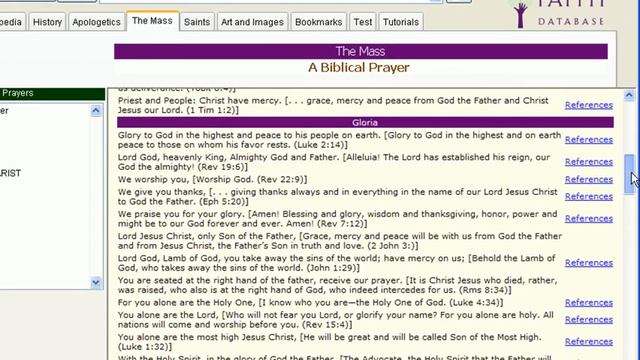The height and width of the screenshot is (360, 640).
Task: Open References for 'Christ have mercy' line
Action: tap(589, 105)
